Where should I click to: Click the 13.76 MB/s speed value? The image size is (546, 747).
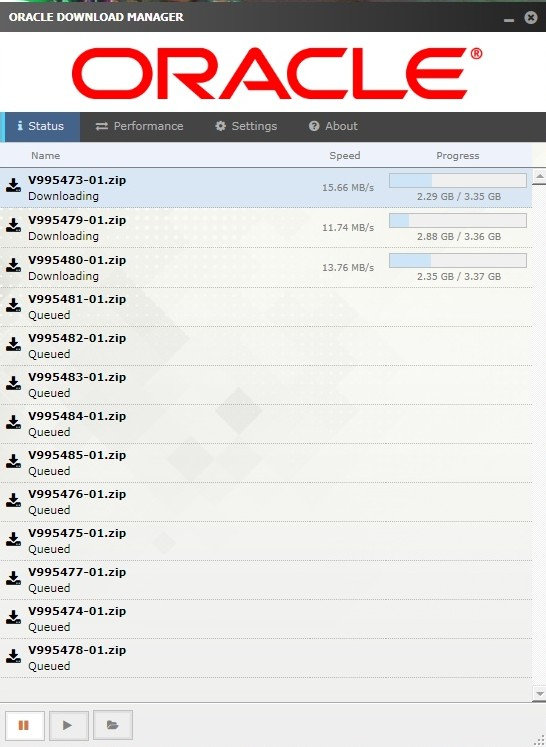(x=348, y=268)
